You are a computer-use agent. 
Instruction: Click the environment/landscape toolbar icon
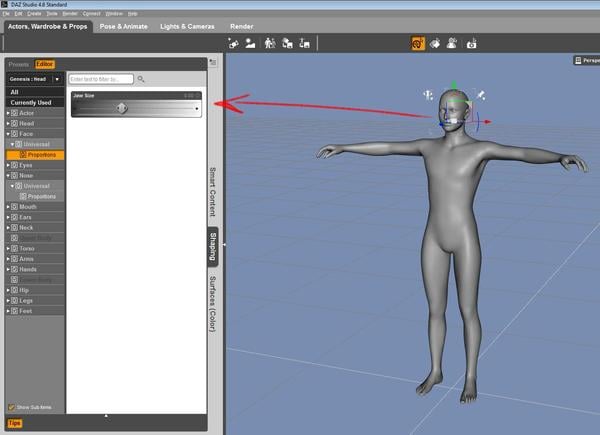coord(250,43)
